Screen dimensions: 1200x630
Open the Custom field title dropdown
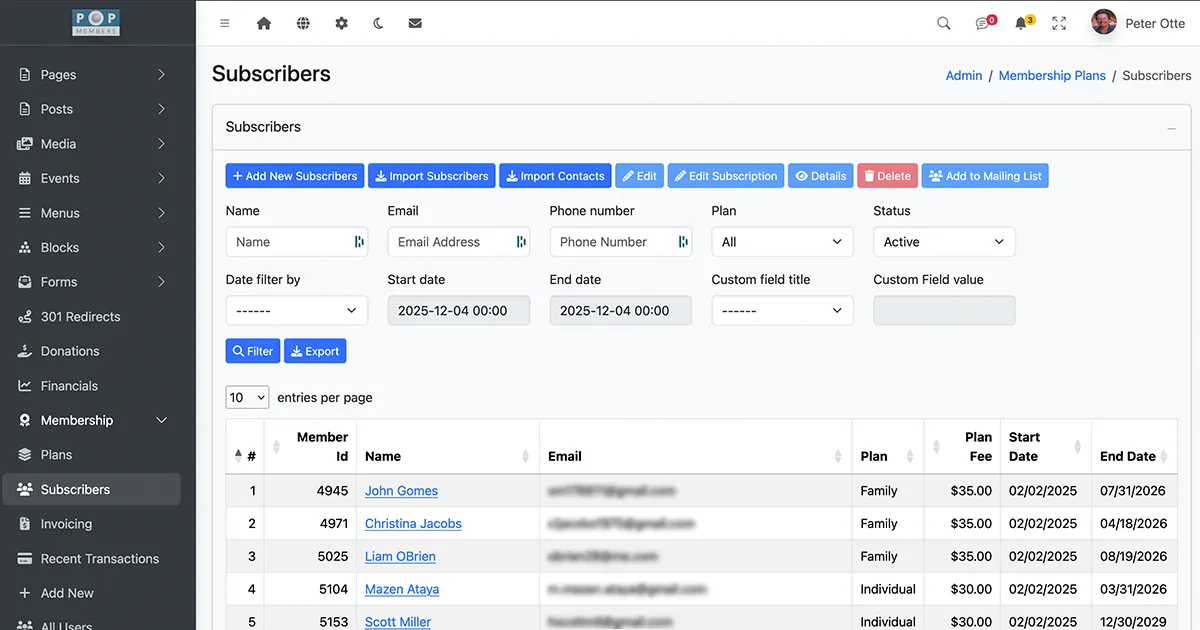pos(783,311)
